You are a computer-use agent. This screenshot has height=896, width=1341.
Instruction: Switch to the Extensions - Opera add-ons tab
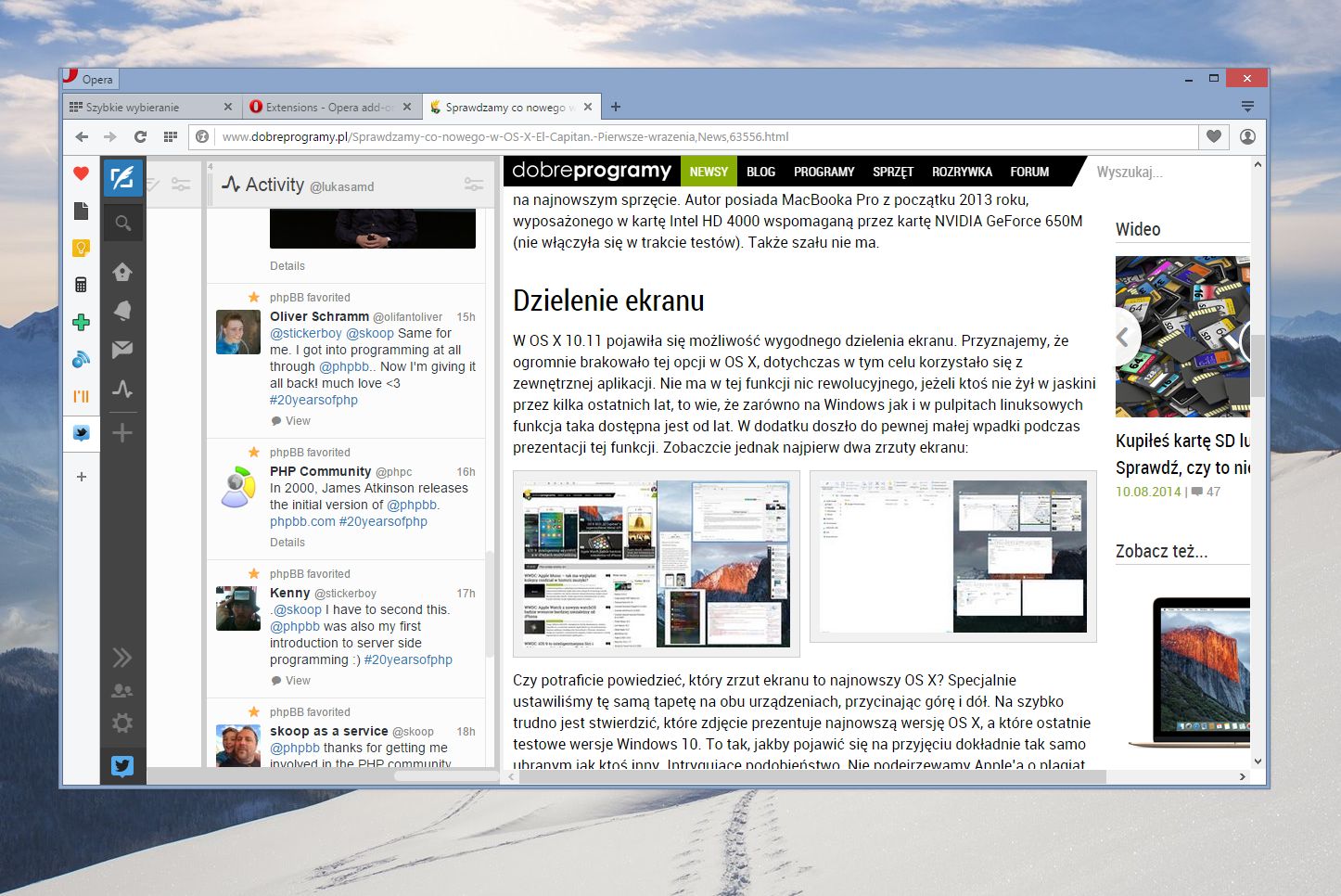click(x=330, y=107)
